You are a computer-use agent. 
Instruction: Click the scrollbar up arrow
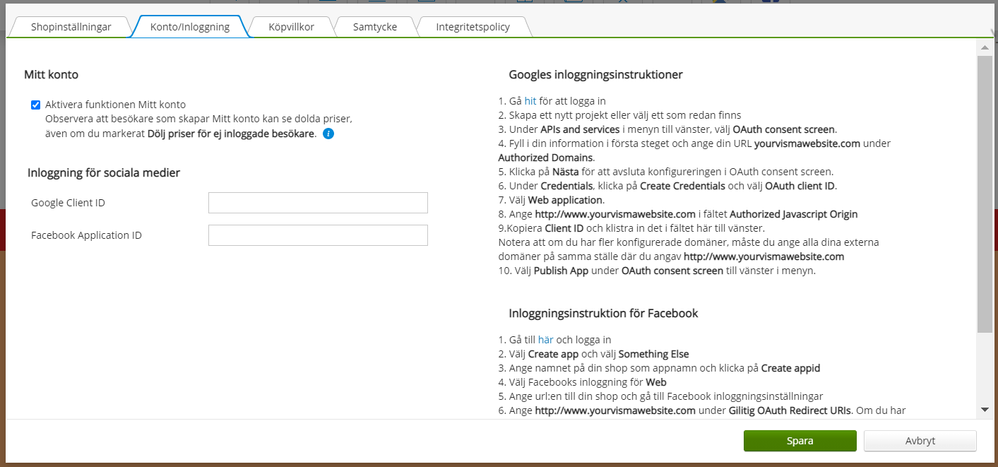pyautogui.click(x=986, y=48)
